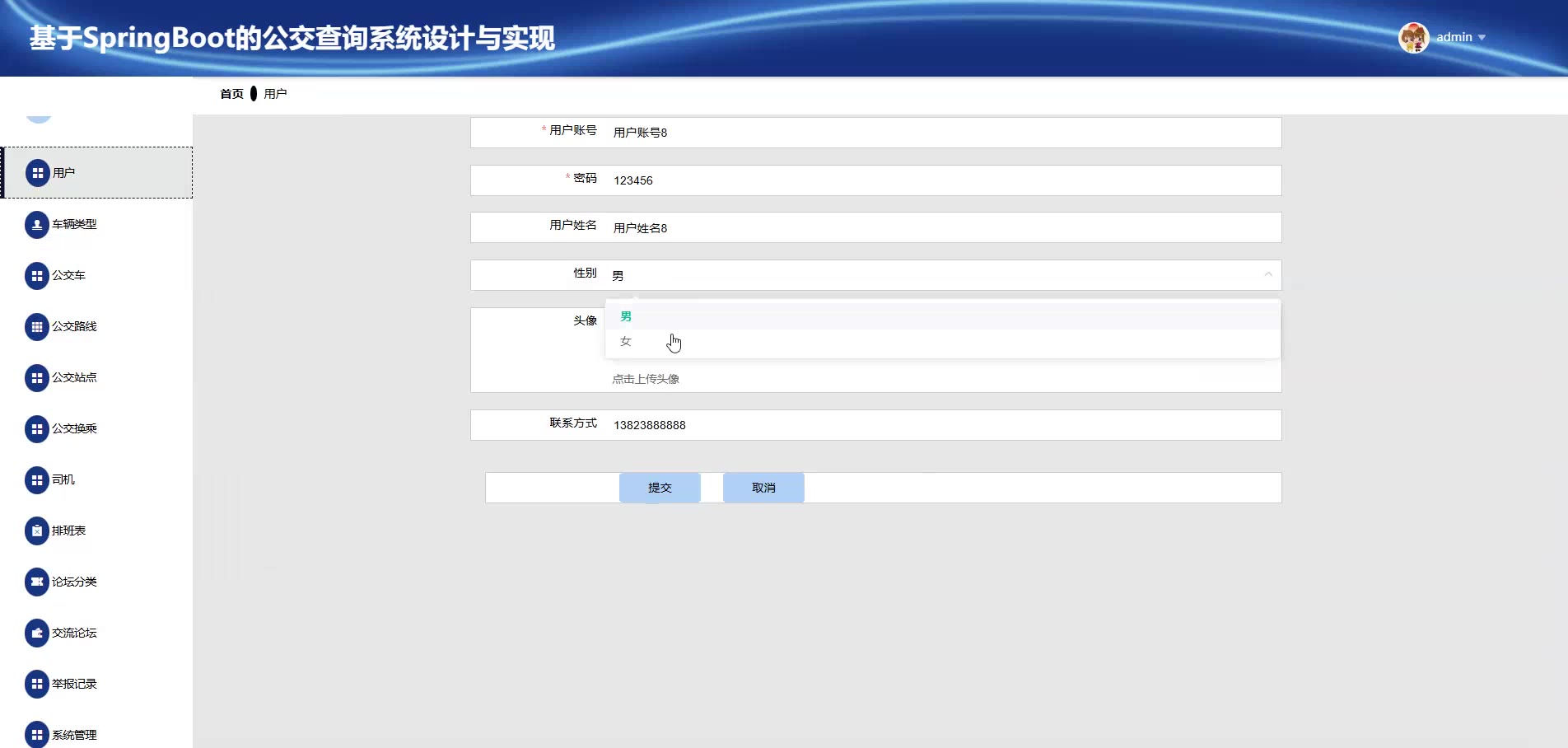1568x748 pixels.
Task: Click the 用户 sidebar icon
Action: pyautogui.click(x=37, y=173)
